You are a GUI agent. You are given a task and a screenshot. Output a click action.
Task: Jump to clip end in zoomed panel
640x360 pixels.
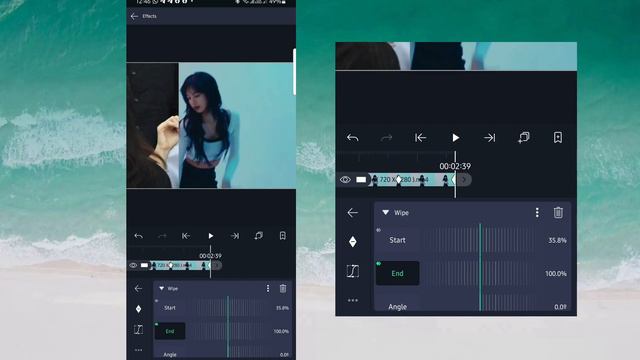[x=489, y=138]
